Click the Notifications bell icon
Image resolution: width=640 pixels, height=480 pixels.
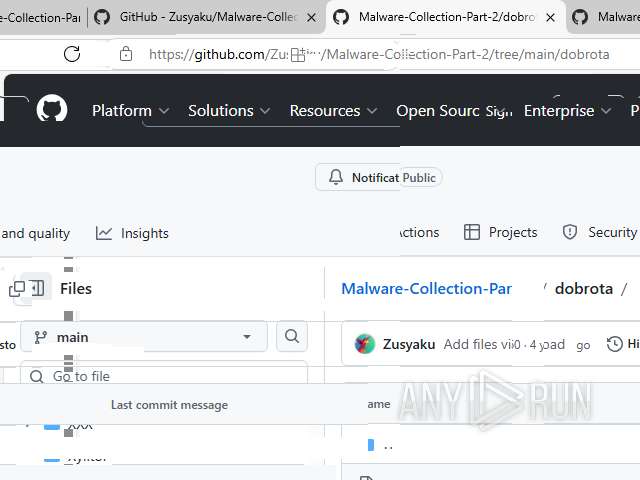(x=336, y=178)
